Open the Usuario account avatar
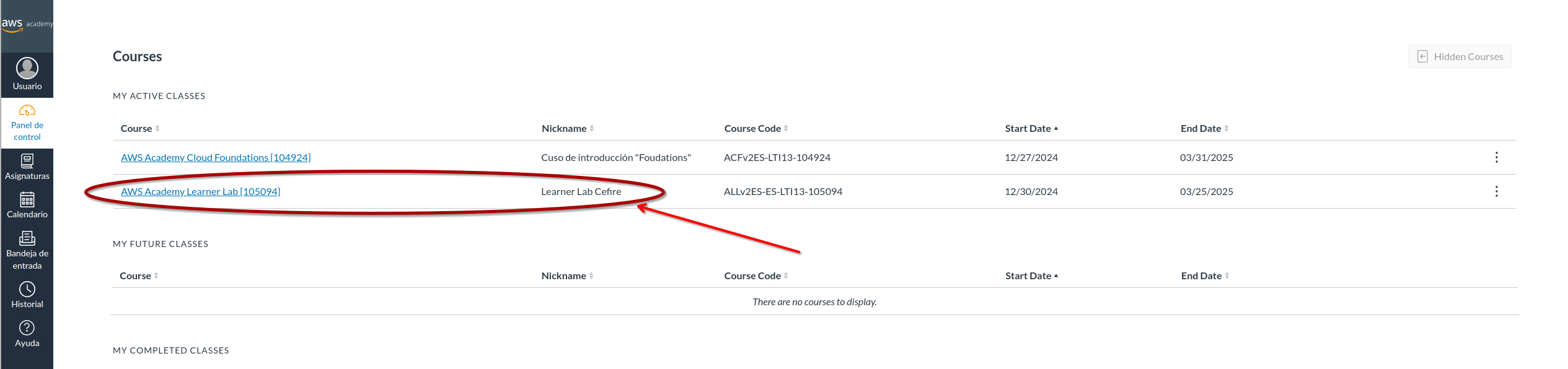 (27, 68)
